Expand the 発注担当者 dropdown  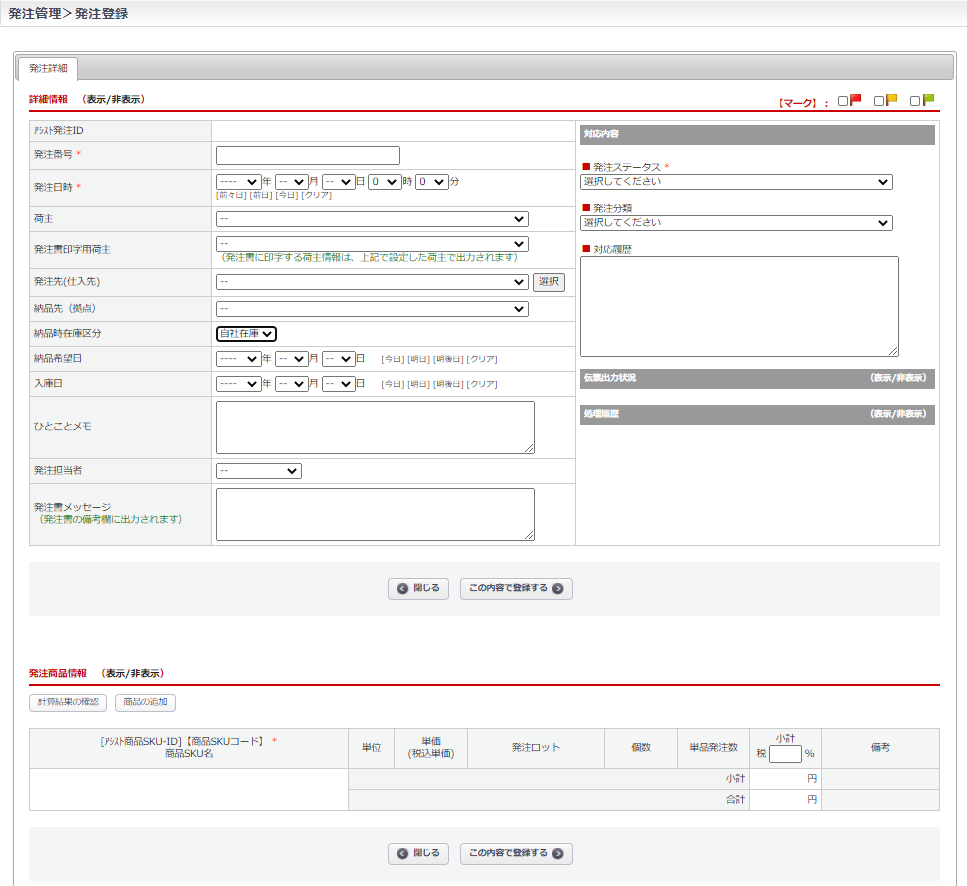(258, 471)
